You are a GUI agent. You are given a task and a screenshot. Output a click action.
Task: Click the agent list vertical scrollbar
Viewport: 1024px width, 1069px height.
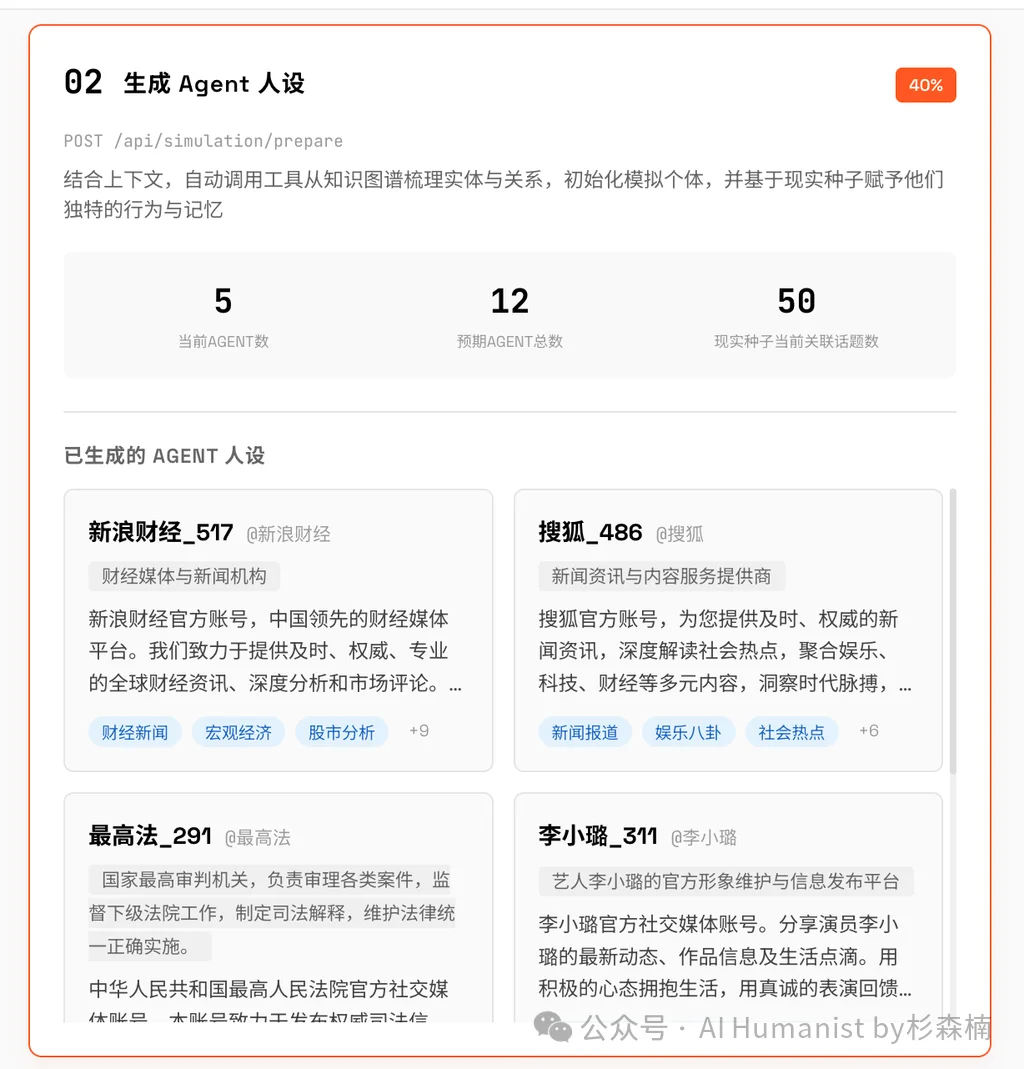click(x=952, y=630)
